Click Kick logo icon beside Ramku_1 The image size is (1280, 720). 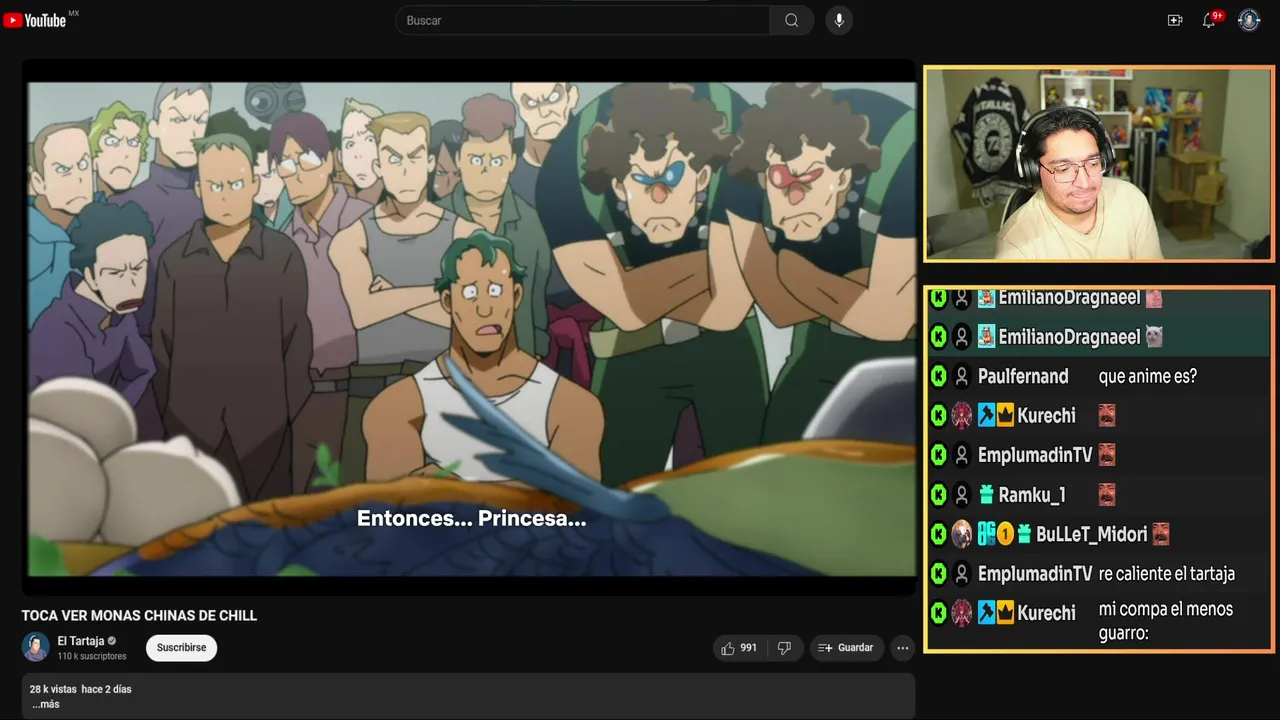click(x=938, y=494)
